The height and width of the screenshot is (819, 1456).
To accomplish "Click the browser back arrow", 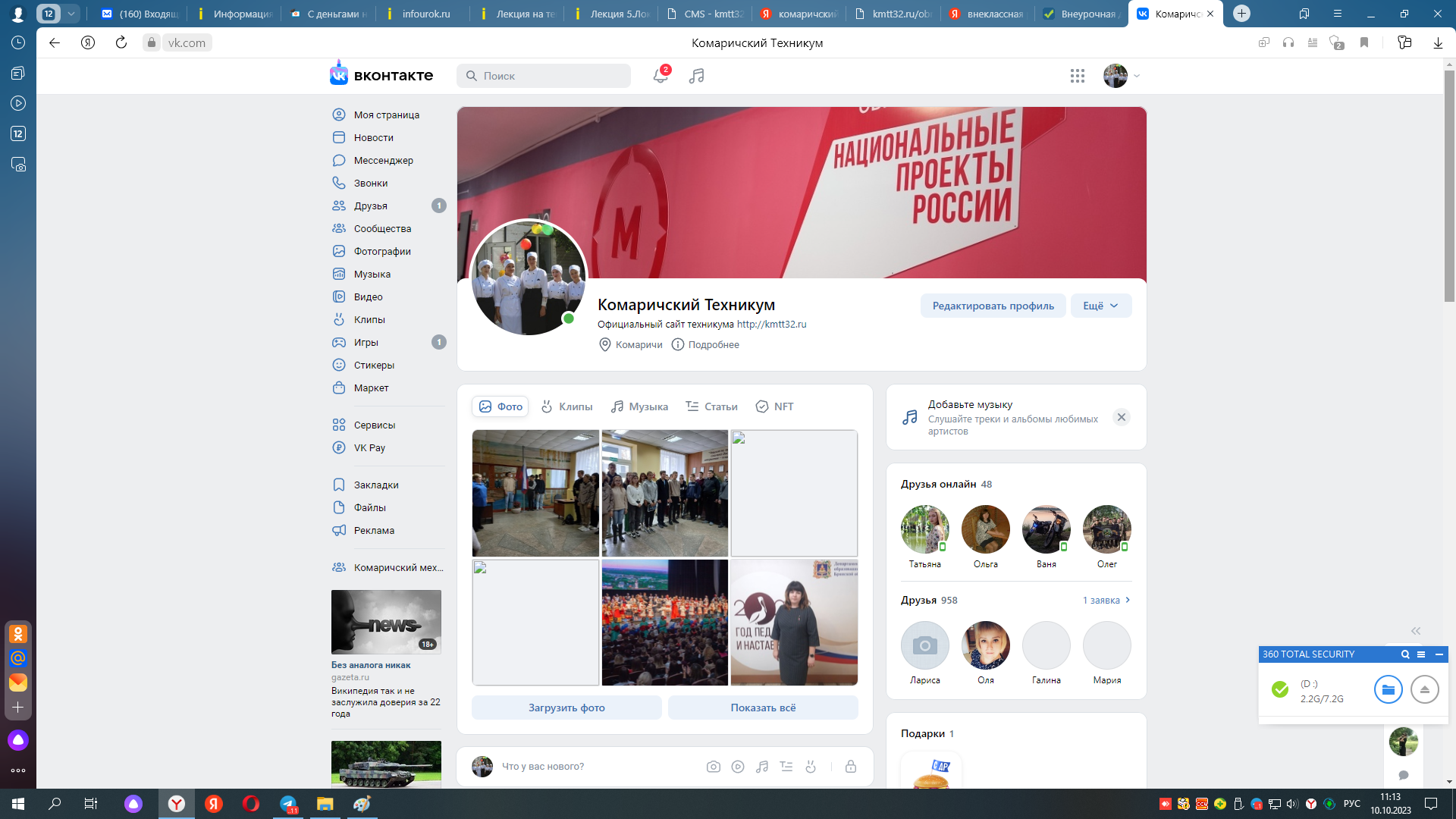I will (x=55, y=42).
